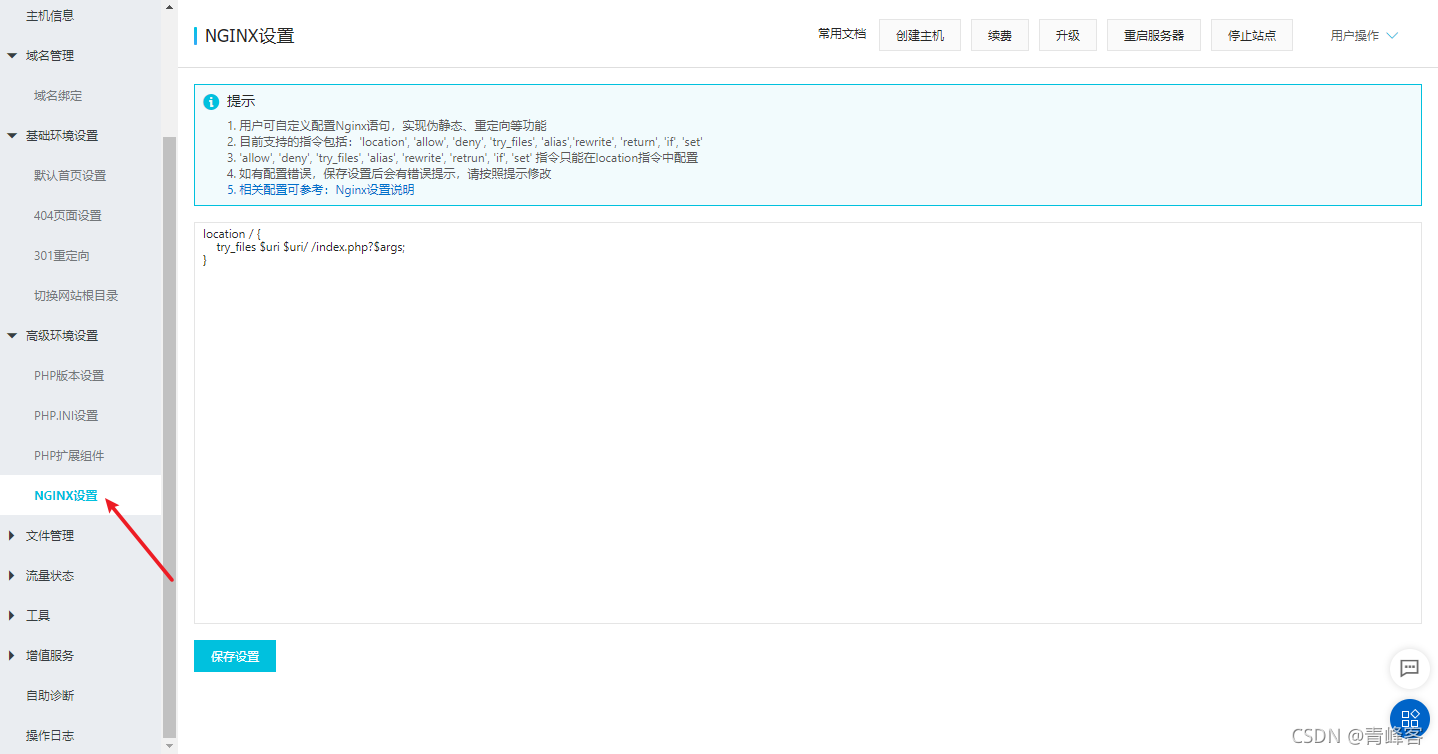Viewport: 1438px width, 754px height.
Task: Expand the 工具 section arrow
Action: click(x=12, y=616)
